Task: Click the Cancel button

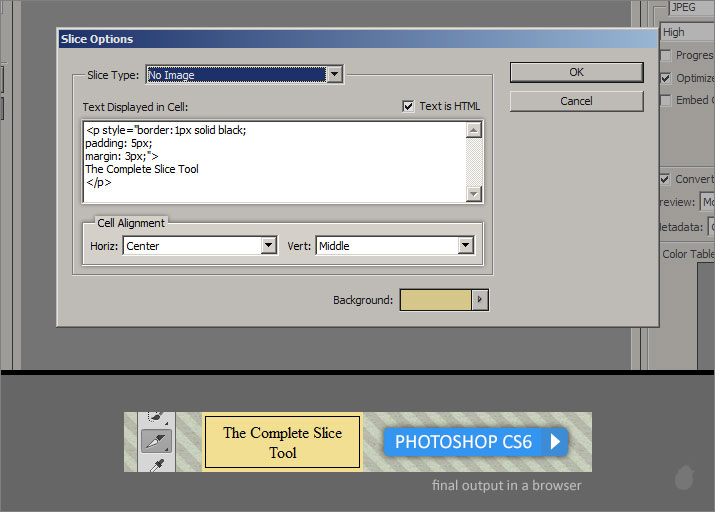Action: coord(576,101)
